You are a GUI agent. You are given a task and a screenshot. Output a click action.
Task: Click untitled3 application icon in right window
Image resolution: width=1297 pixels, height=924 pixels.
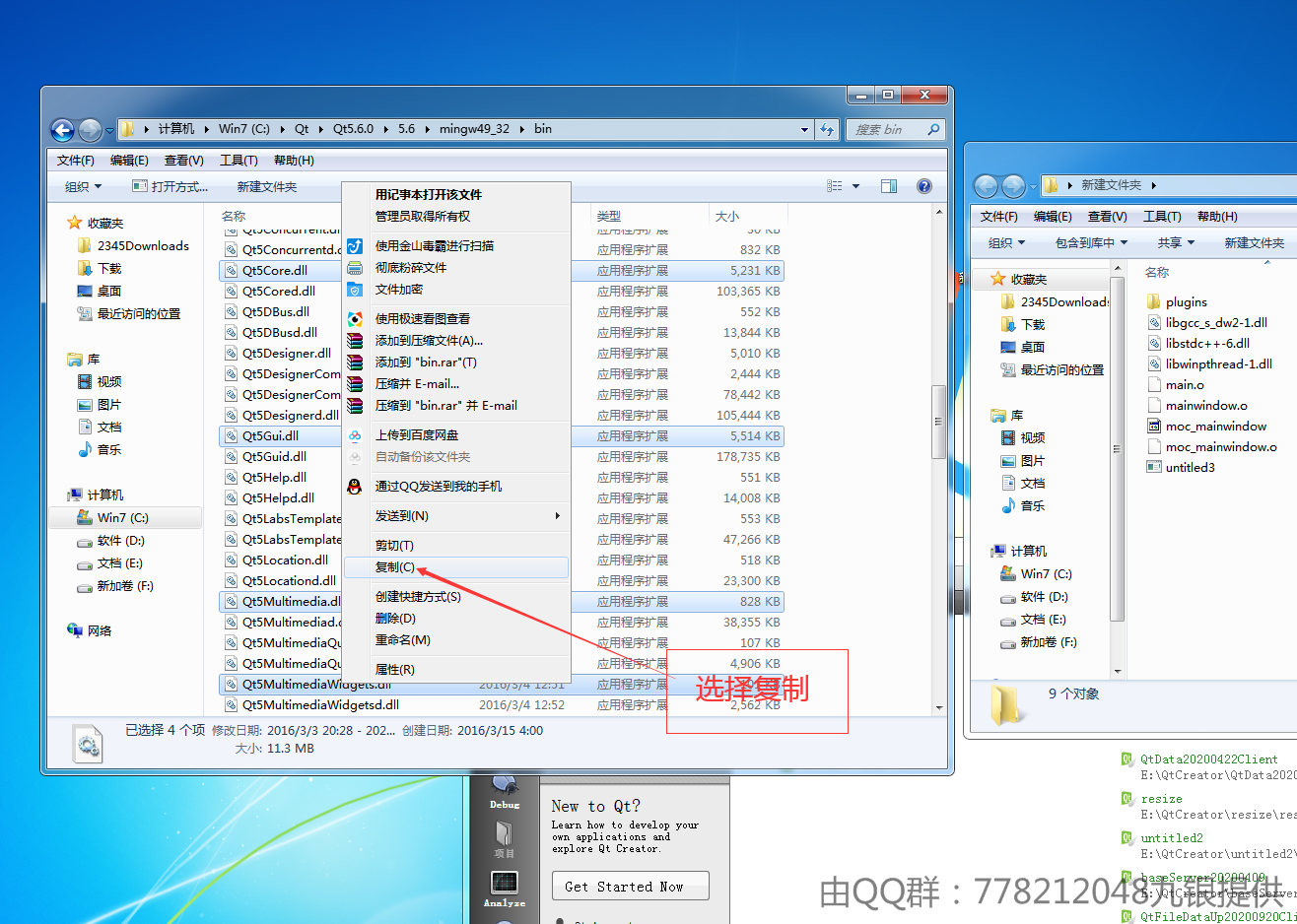pyautogui.click(x=1154, y=467)
